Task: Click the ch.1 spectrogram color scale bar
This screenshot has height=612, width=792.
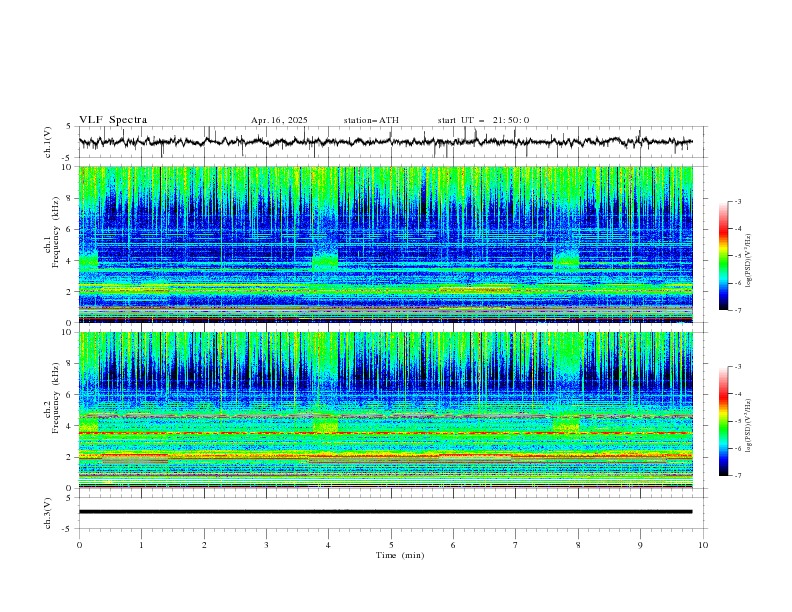Action: tap(723, 256)
